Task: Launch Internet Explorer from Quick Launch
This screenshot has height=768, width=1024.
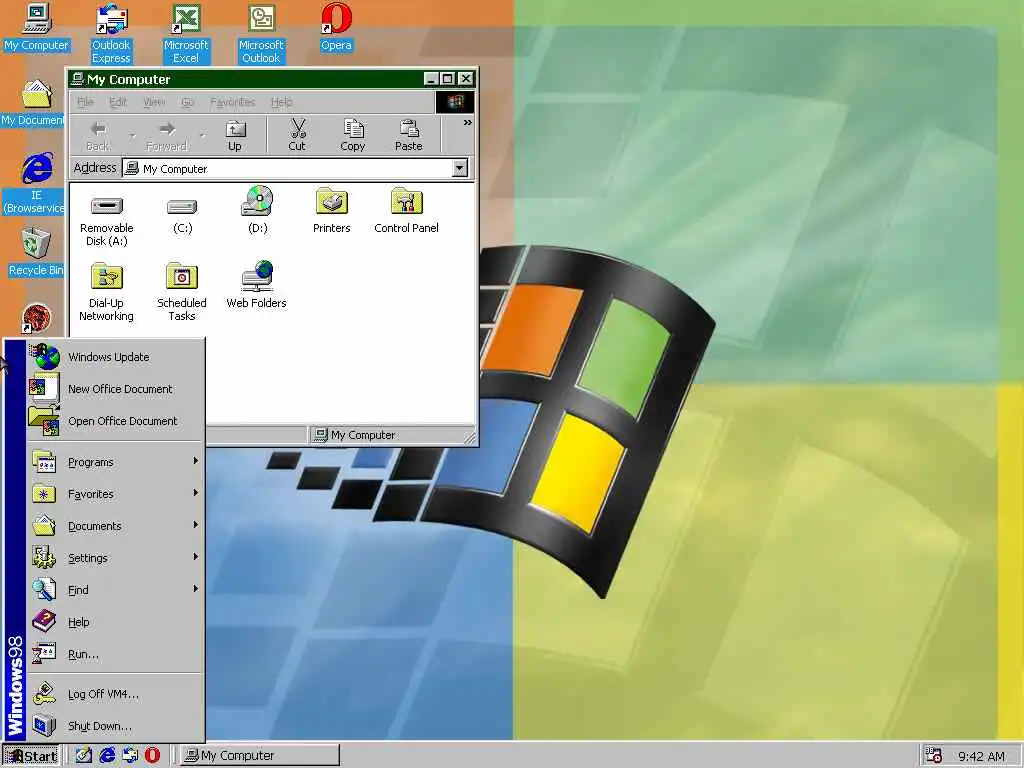Action: (106, 756)
